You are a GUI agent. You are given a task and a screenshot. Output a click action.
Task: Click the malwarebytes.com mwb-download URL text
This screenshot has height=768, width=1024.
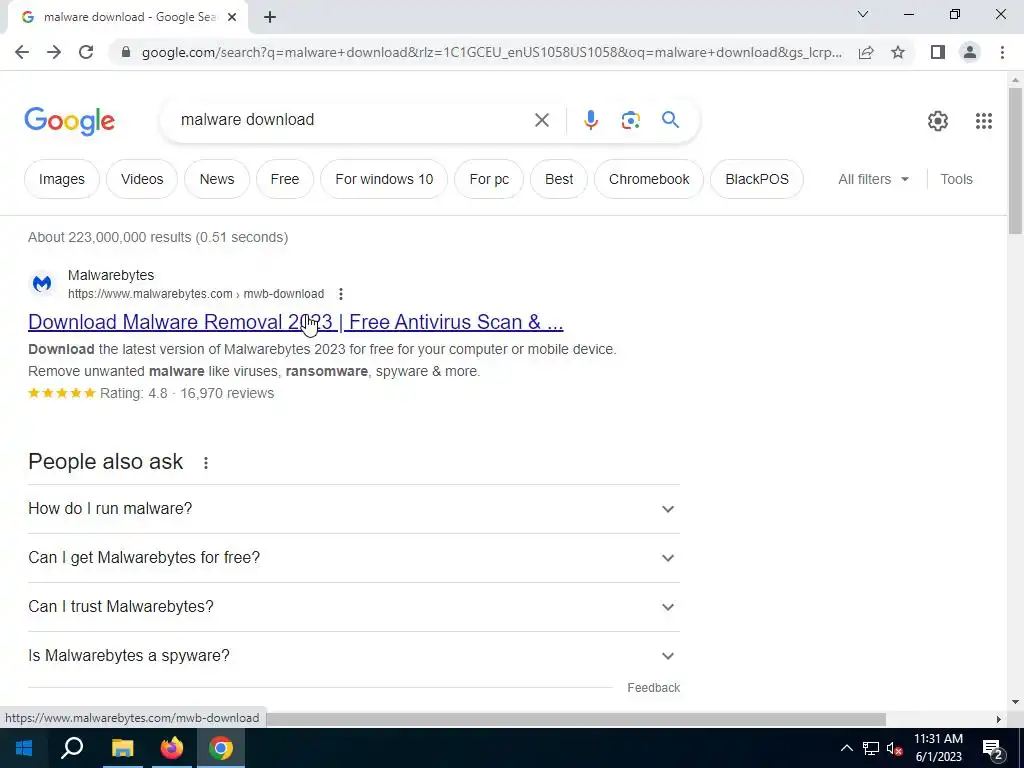tap(196, 294)
